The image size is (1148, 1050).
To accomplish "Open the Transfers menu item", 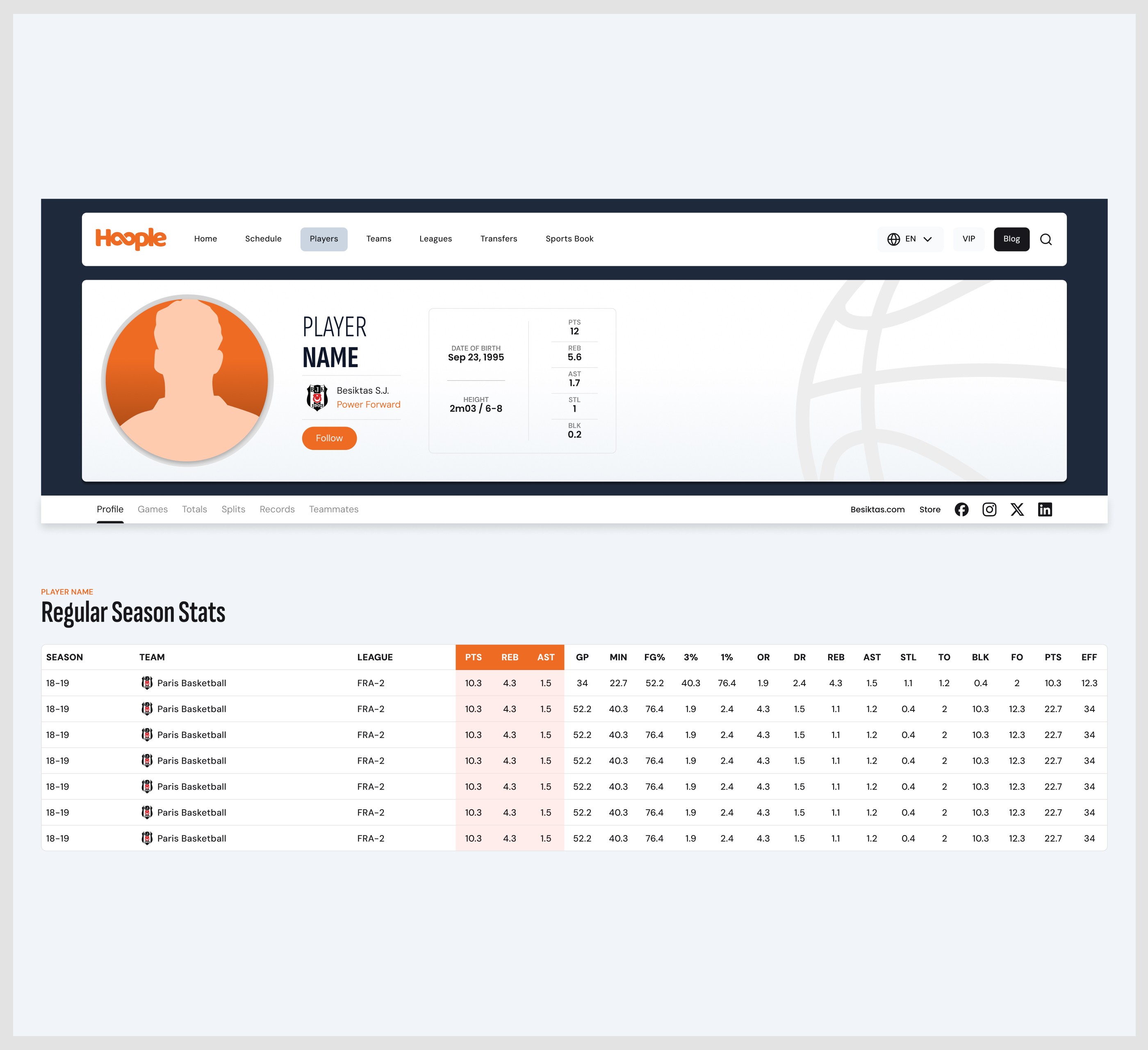I will (x=498, y=239).
